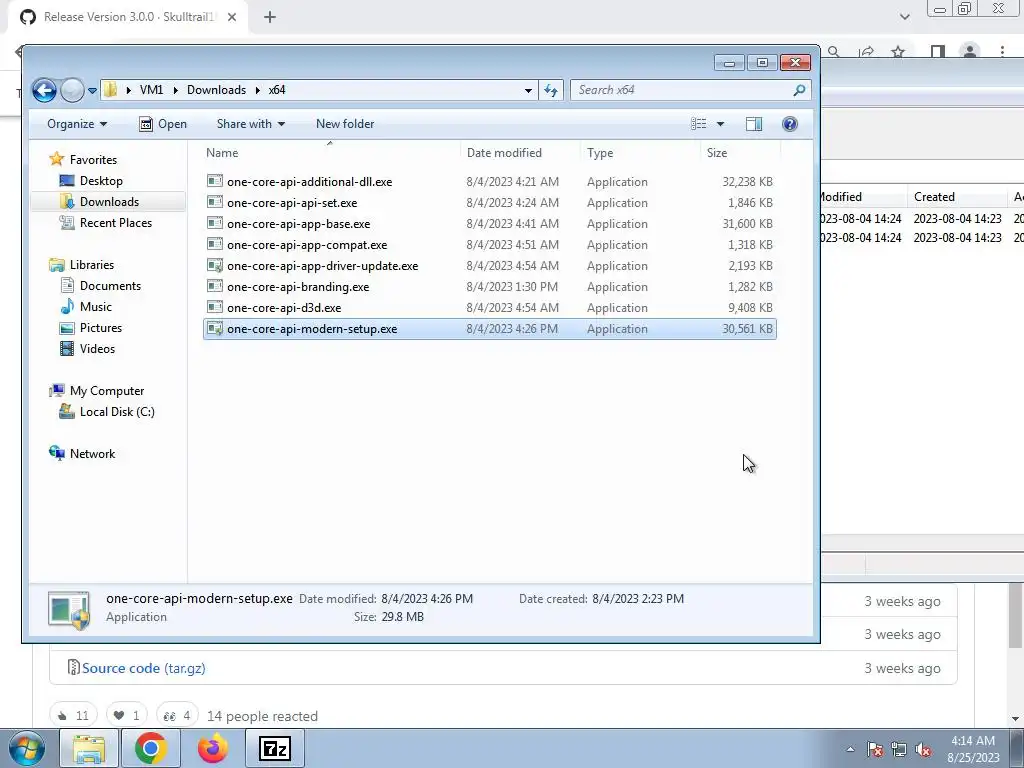Open Source code (tar.gz) link in Chrome
The width and height of the screenshot is (1024, 768).
144,668
